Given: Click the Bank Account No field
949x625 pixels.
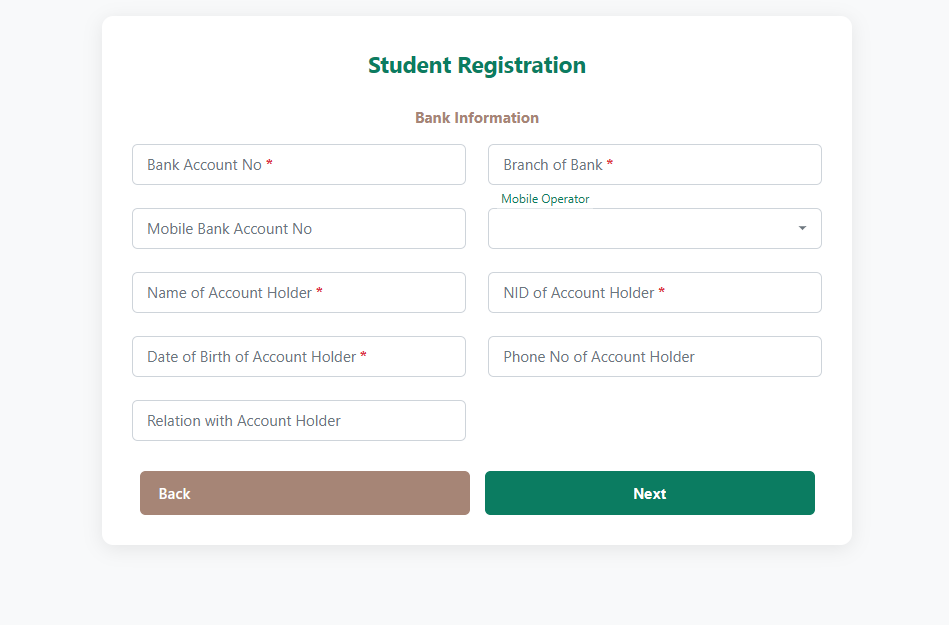Looking at the screenshot, I should tap(298, 165).
